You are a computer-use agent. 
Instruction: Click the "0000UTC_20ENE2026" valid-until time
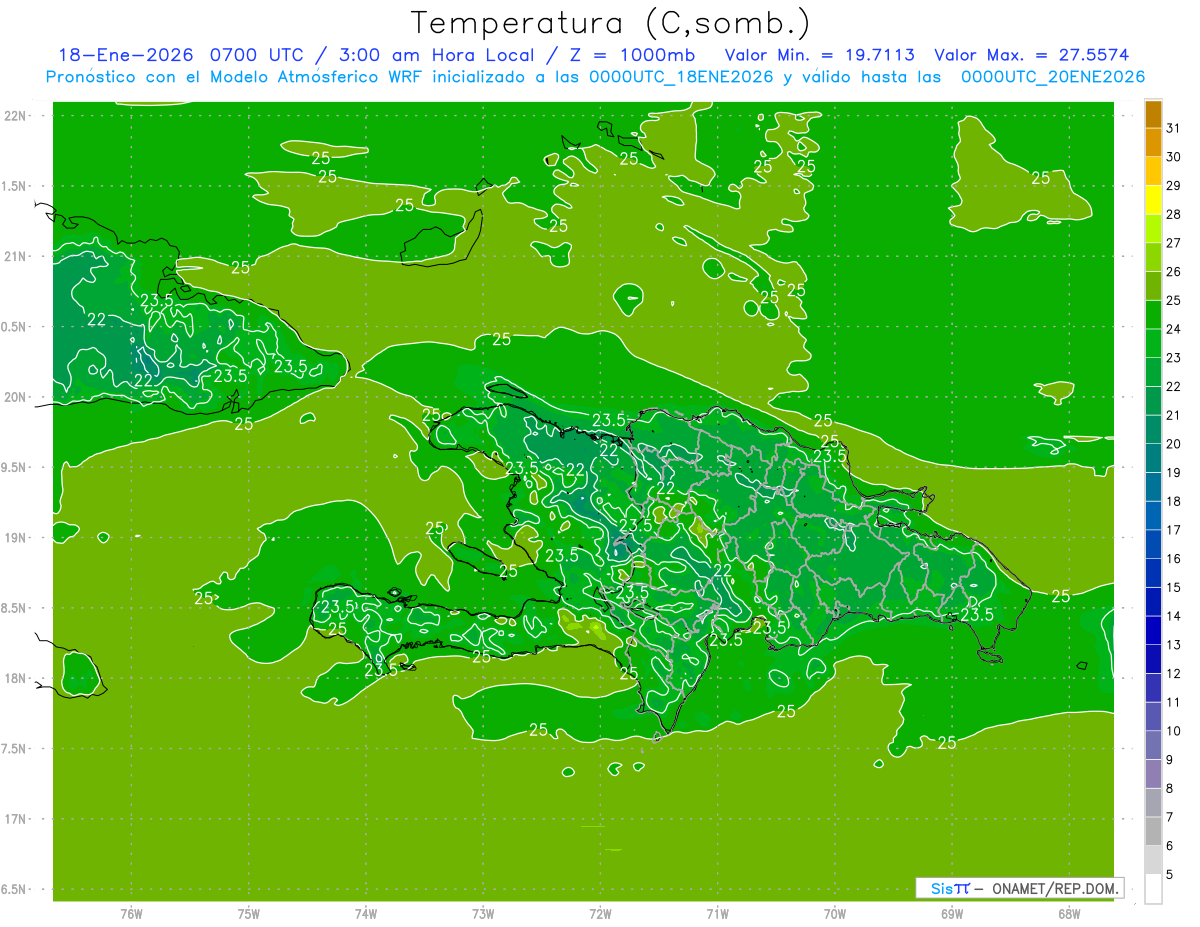click(1052, 77)
